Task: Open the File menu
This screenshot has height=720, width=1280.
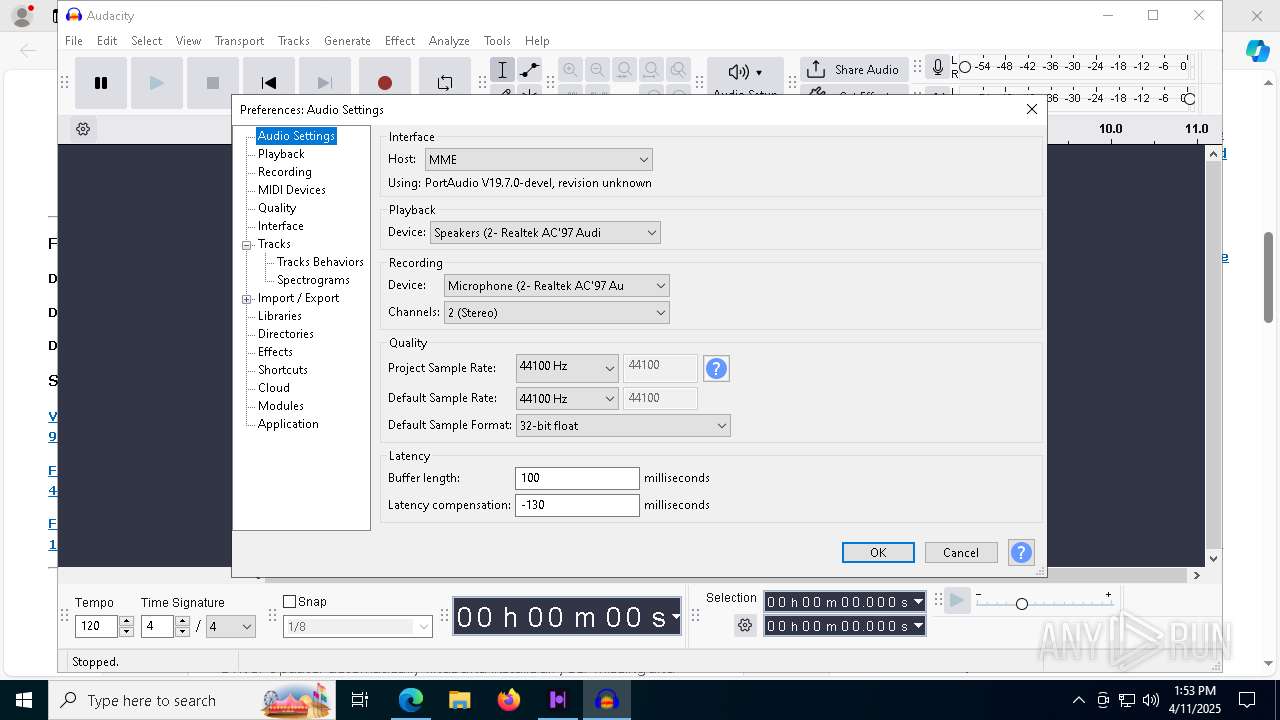Action: pos(74,41)
